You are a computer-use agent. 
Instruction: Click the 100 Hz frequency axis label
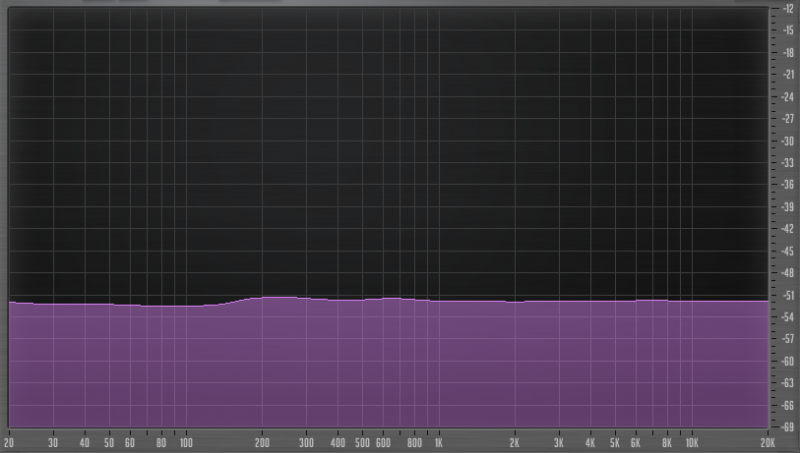pyautogui.click(x=186, y=442)
